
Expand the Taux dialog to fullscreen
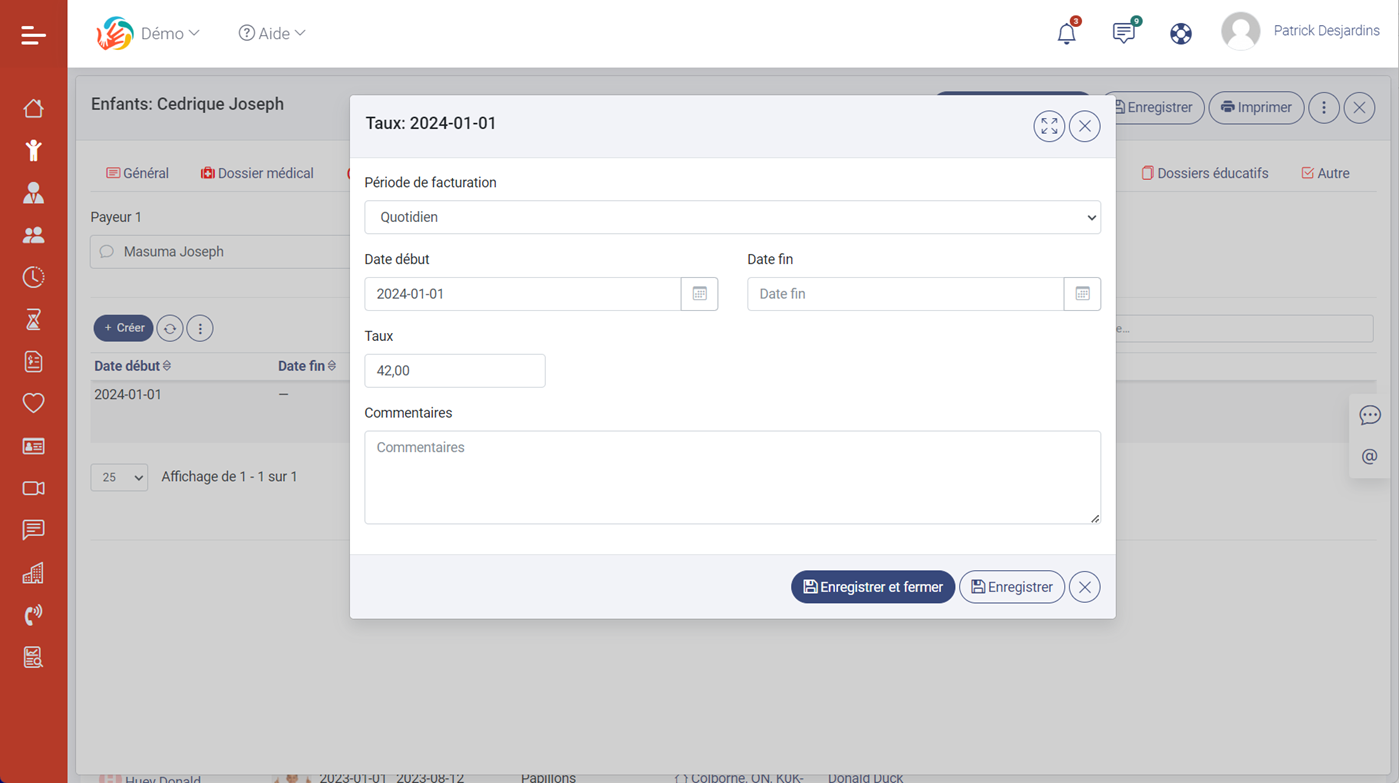pos(1048,126)
